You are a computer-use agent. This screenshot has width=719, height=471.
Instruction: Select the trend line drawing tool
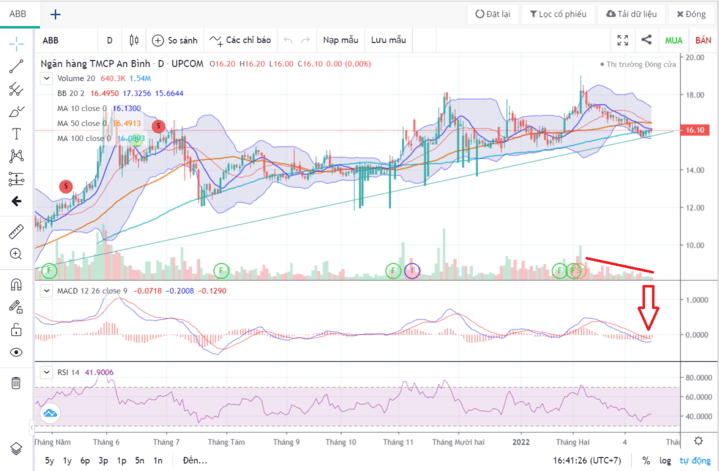16,66
